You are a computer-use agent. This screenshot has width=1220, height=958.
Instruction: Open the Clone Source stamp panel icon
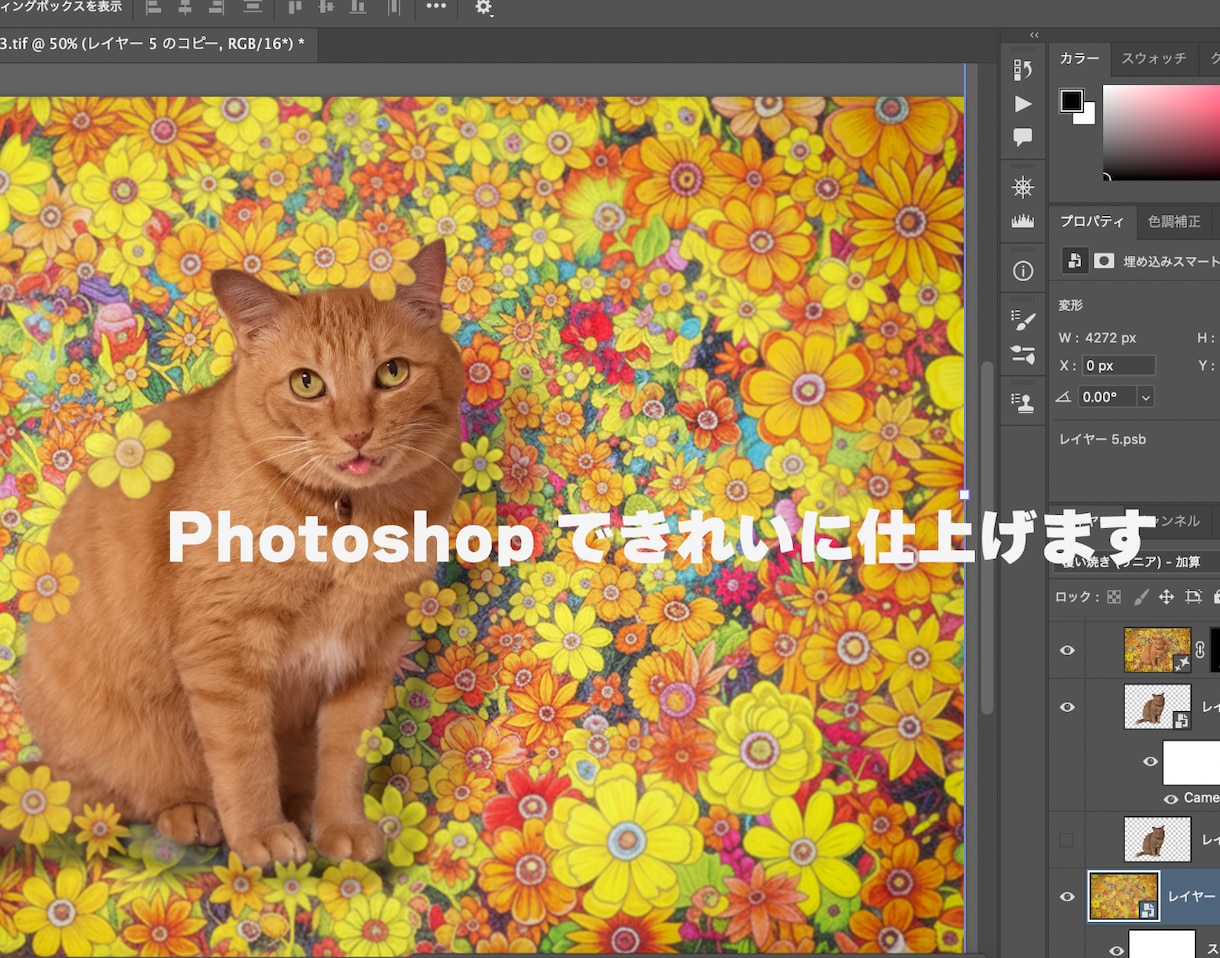point(1023,403)
